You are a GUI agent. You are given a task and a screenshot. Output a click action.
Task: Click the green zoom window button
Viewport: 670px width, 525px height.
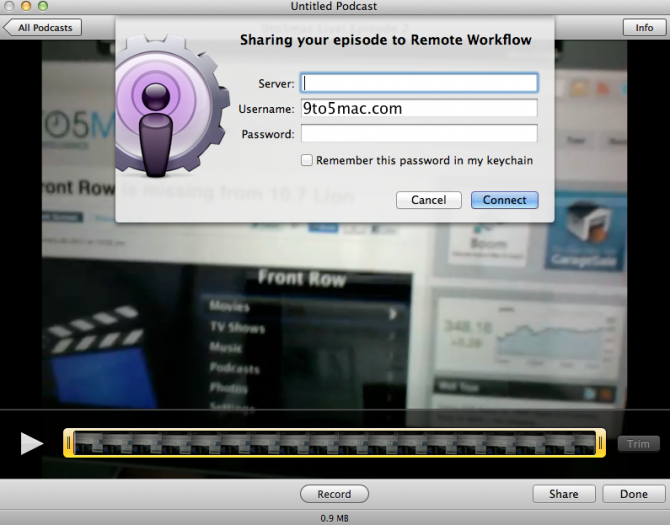(x=43, y=7)
